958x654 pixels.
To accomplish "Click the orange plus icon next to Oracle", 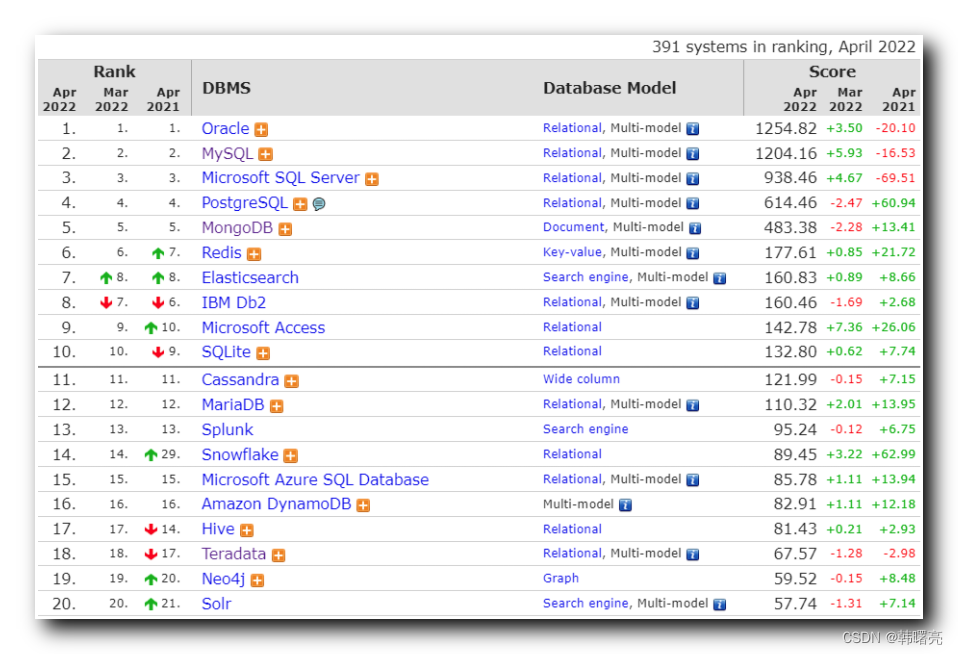I will 261,130.
